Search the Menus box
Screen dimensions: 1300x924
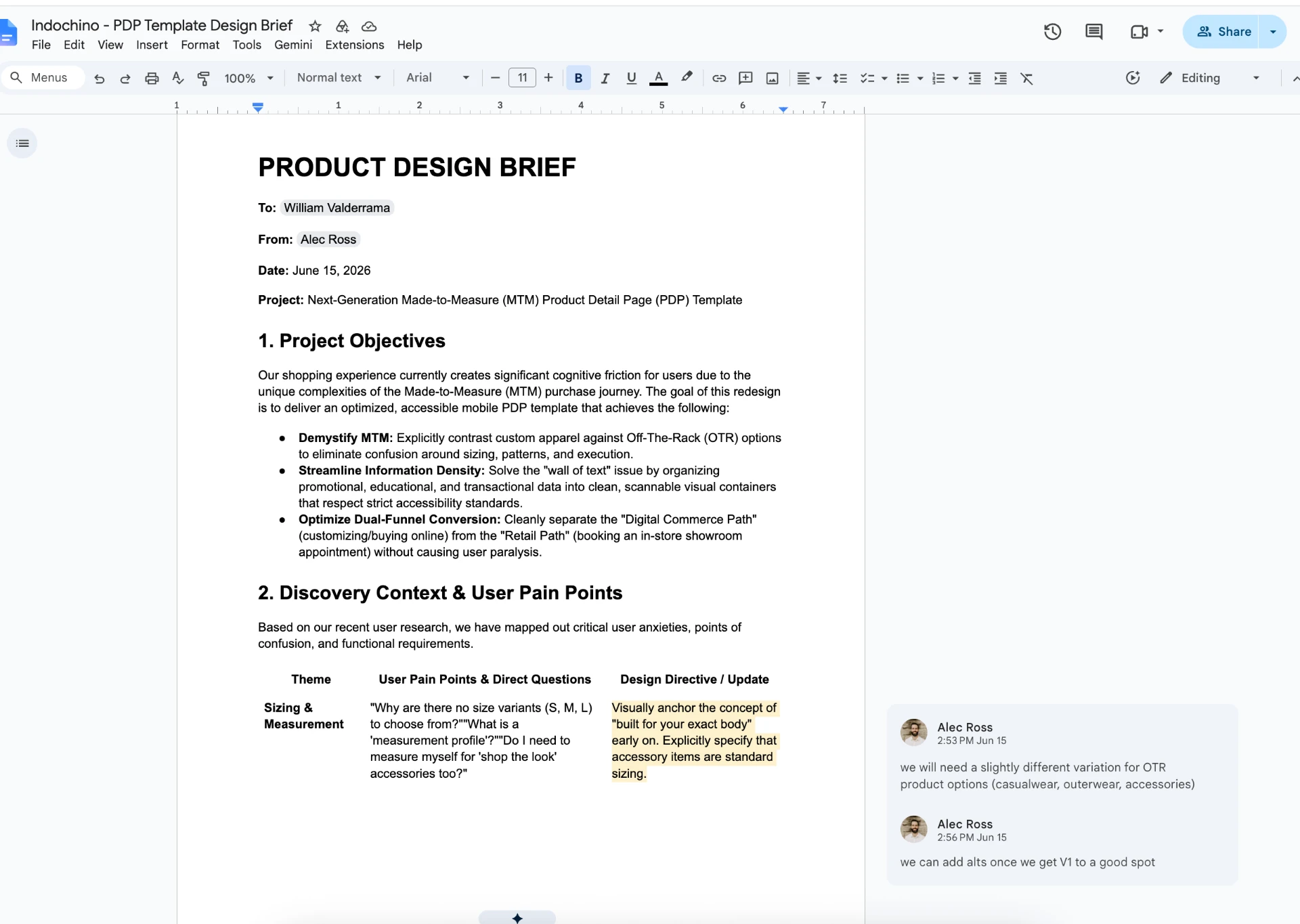[x=43, y=78]
